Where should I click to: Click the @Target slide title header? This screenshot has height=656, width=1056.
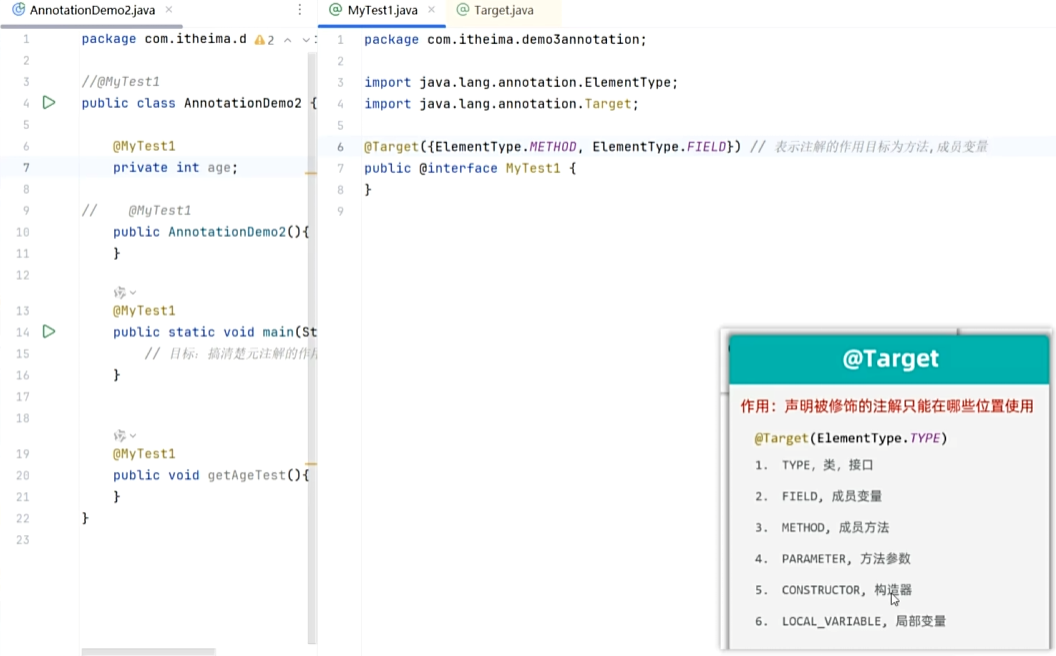pos(889,359)
